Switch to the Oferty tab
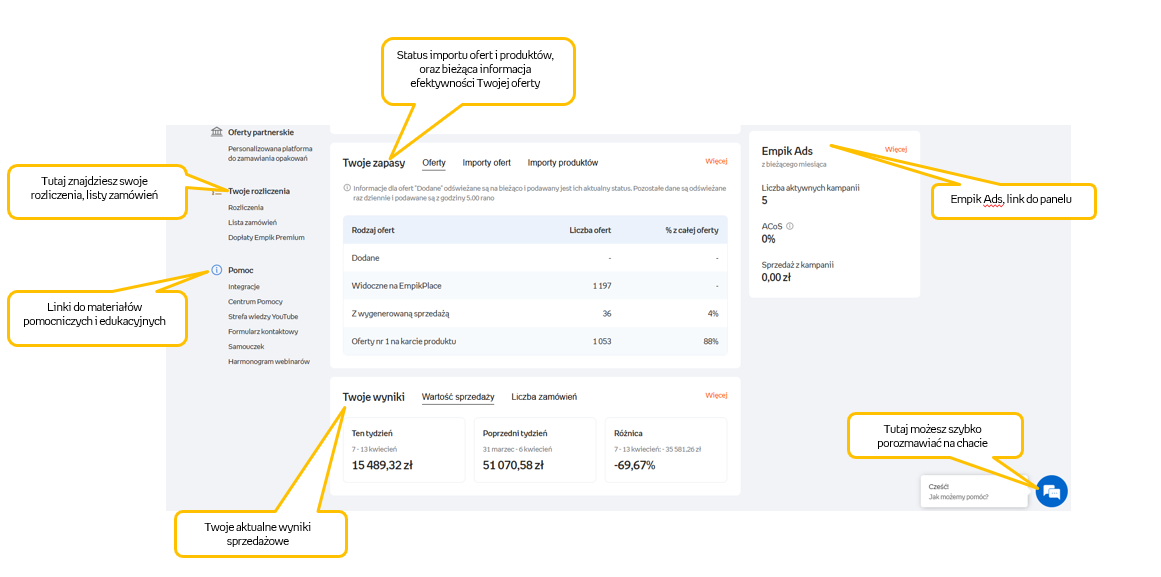 [434, 162]
